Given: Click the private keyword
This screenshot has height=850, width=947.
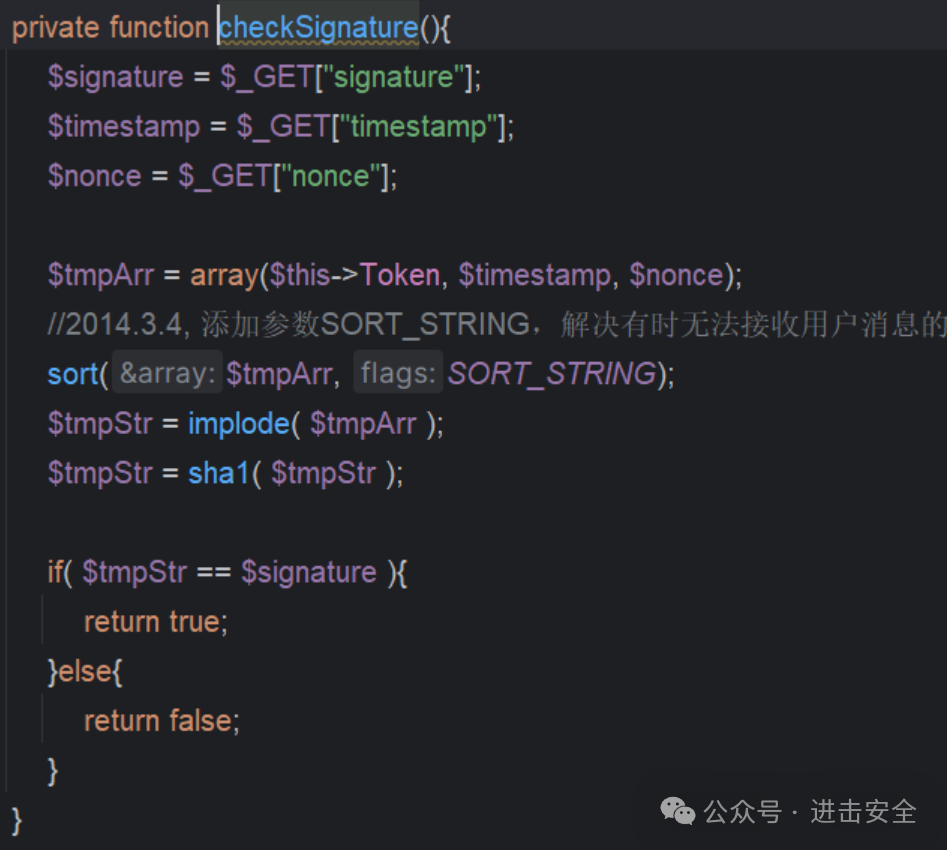Looking at the screenshot, I should point(56,28).
